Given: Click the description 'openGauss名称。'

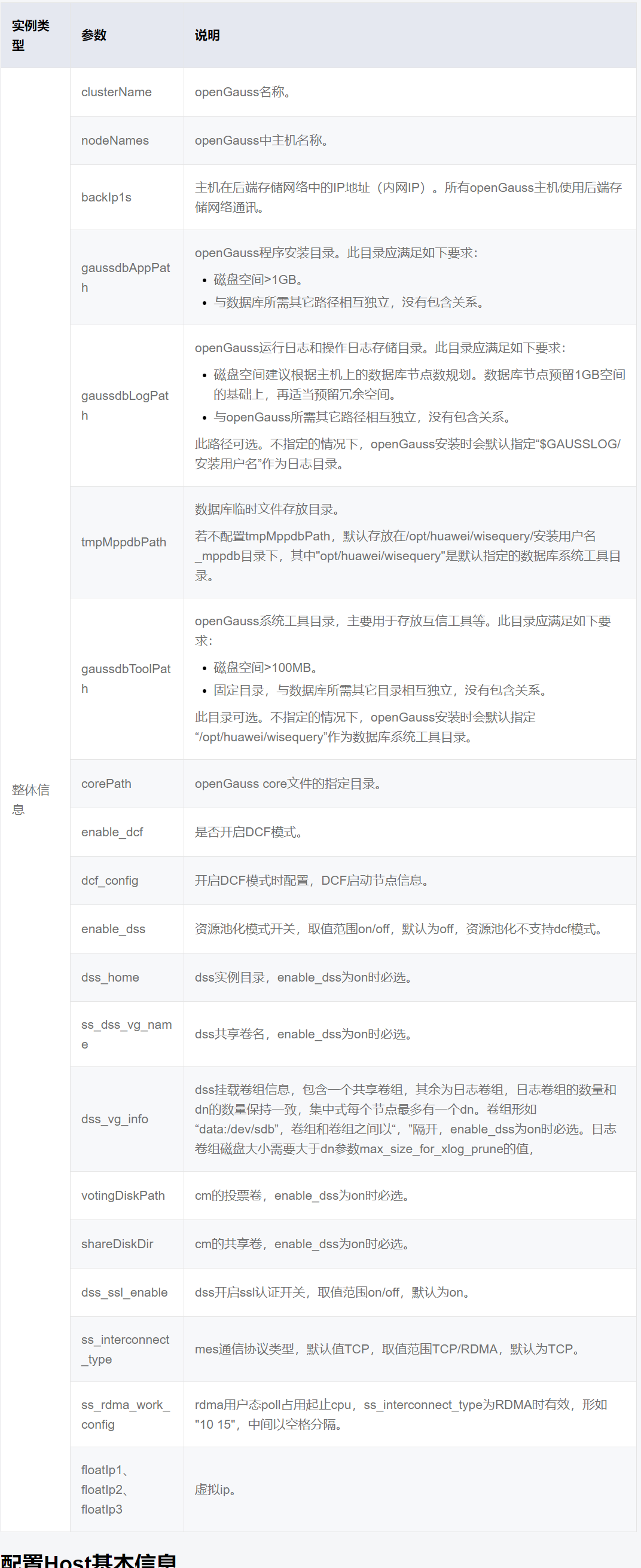Looking at the screenshot, I should 245,92.
